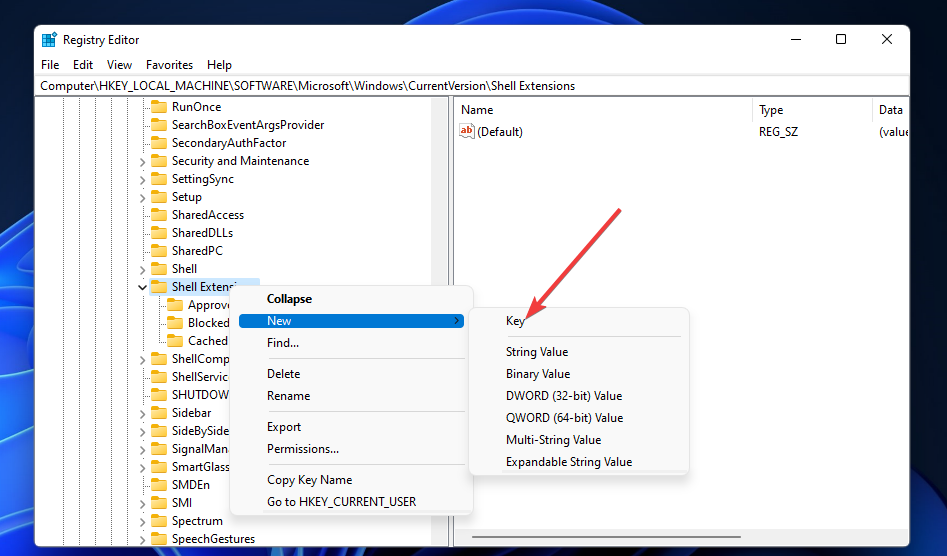Viewport: 947px width, 556px height.
Task: Click the SharedAccess folder icon
Action: pyautogui.click(x=159, y=215)
